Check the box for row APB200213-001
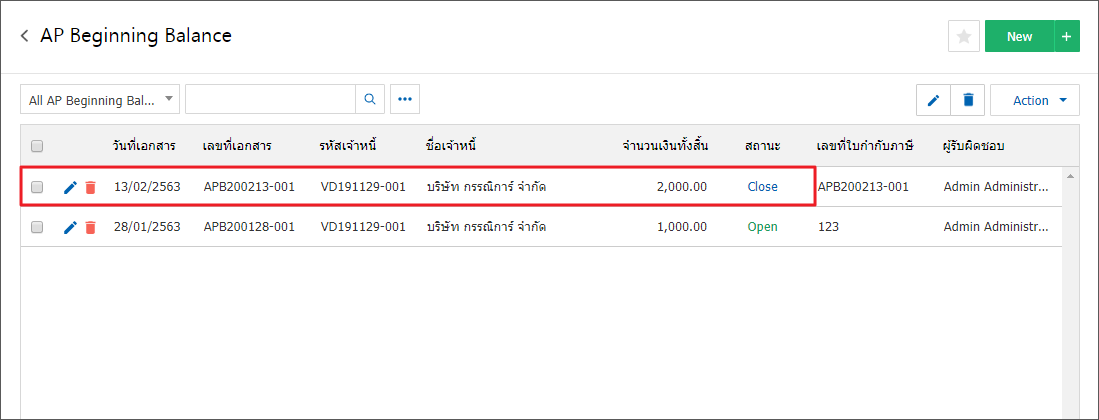The height and width of the screenshot is (420, 1099). pyautogui.click(x=37, y=187)
